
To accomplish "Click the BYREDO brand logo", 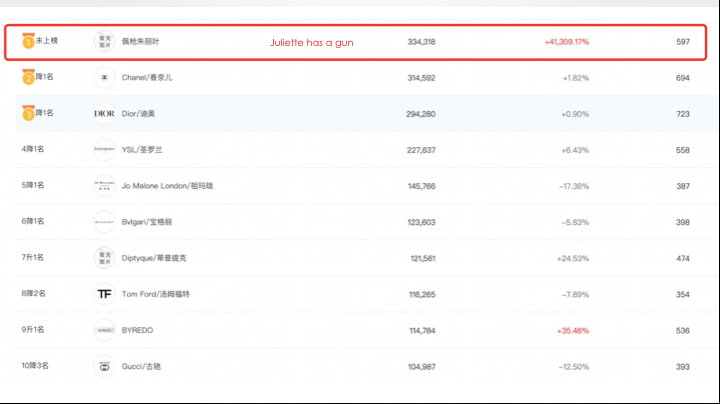I will pyautogui.click(x=104, y=330).
